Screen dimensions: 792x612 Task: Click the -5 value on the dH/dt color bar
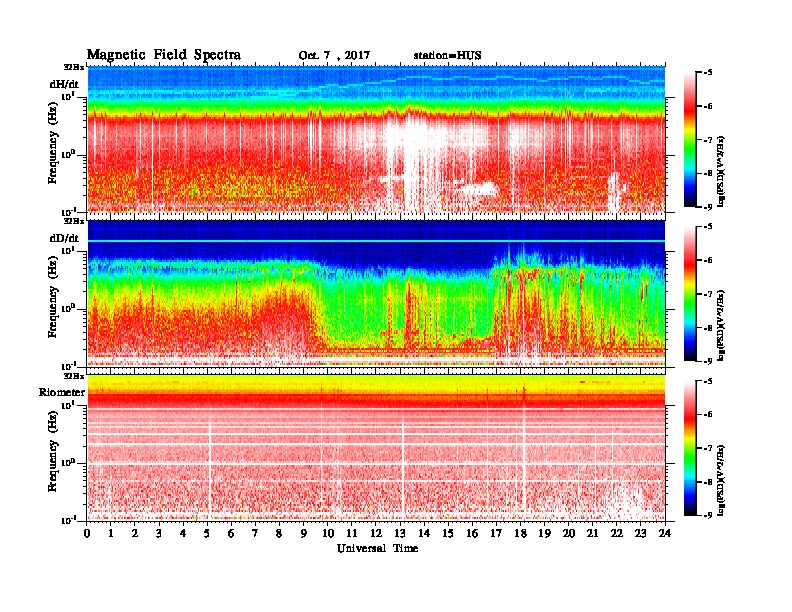click(708, 72)
